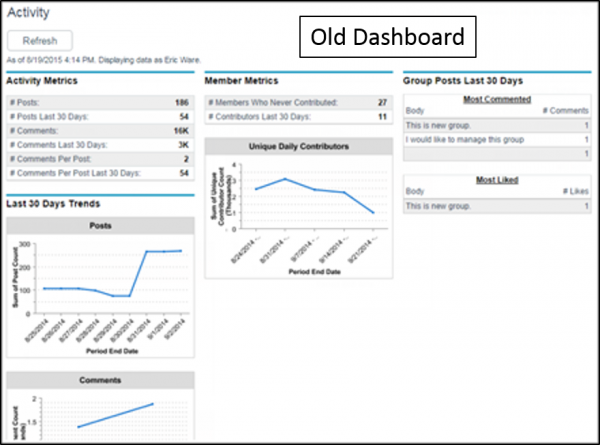Click Group Posts Last 30 Days heading
Viewport: 600px width, 445px height.
coord(463,81)
